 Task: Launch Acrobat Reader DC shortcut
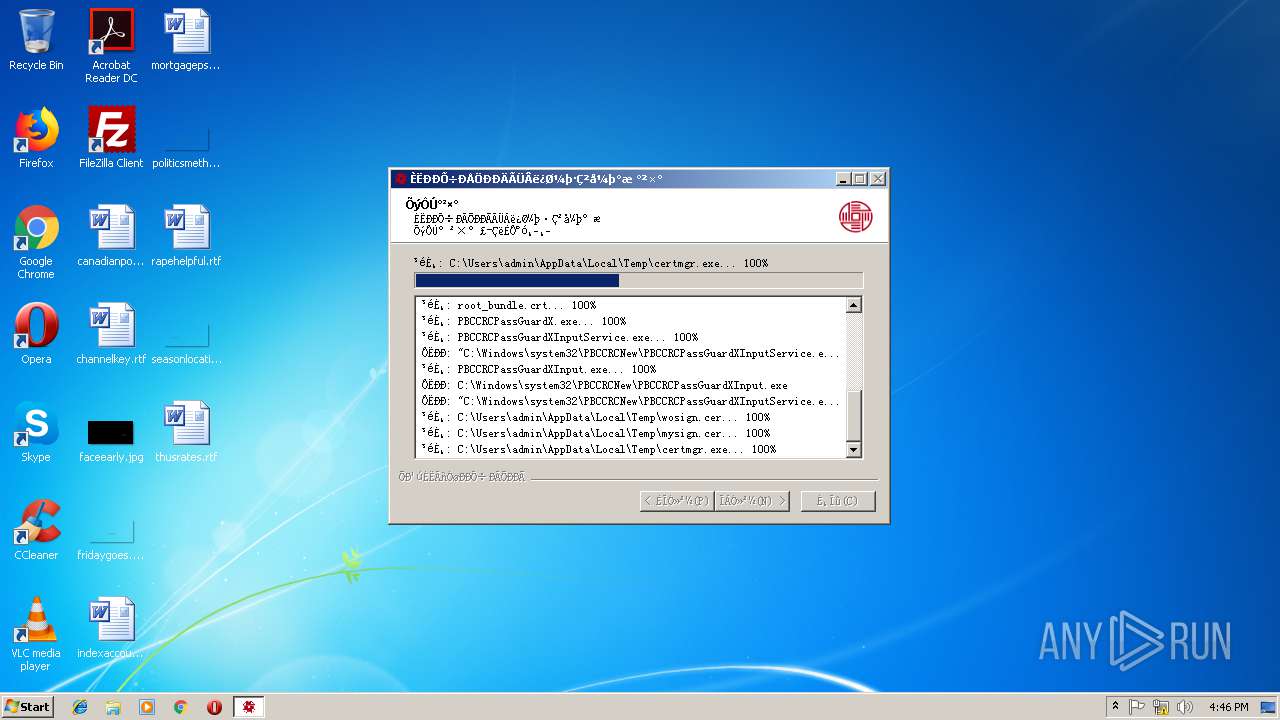[111, 46]
